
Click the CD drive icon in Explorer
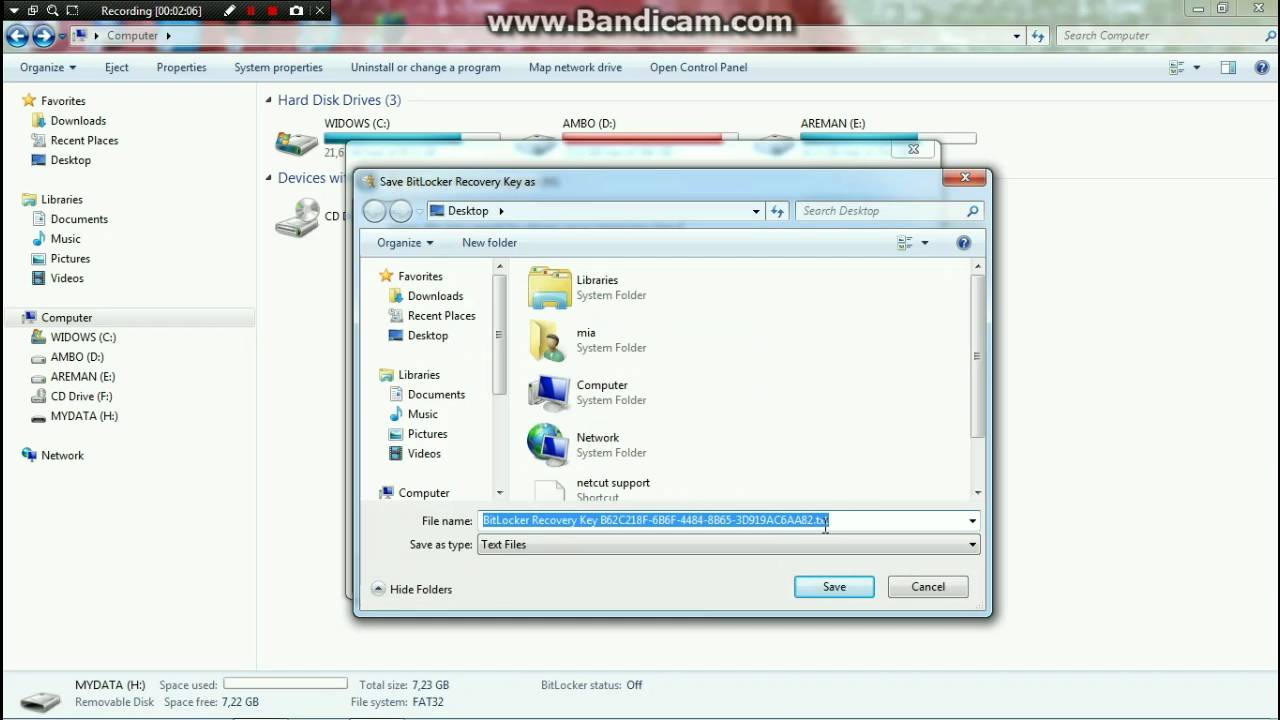click(297, 218)
